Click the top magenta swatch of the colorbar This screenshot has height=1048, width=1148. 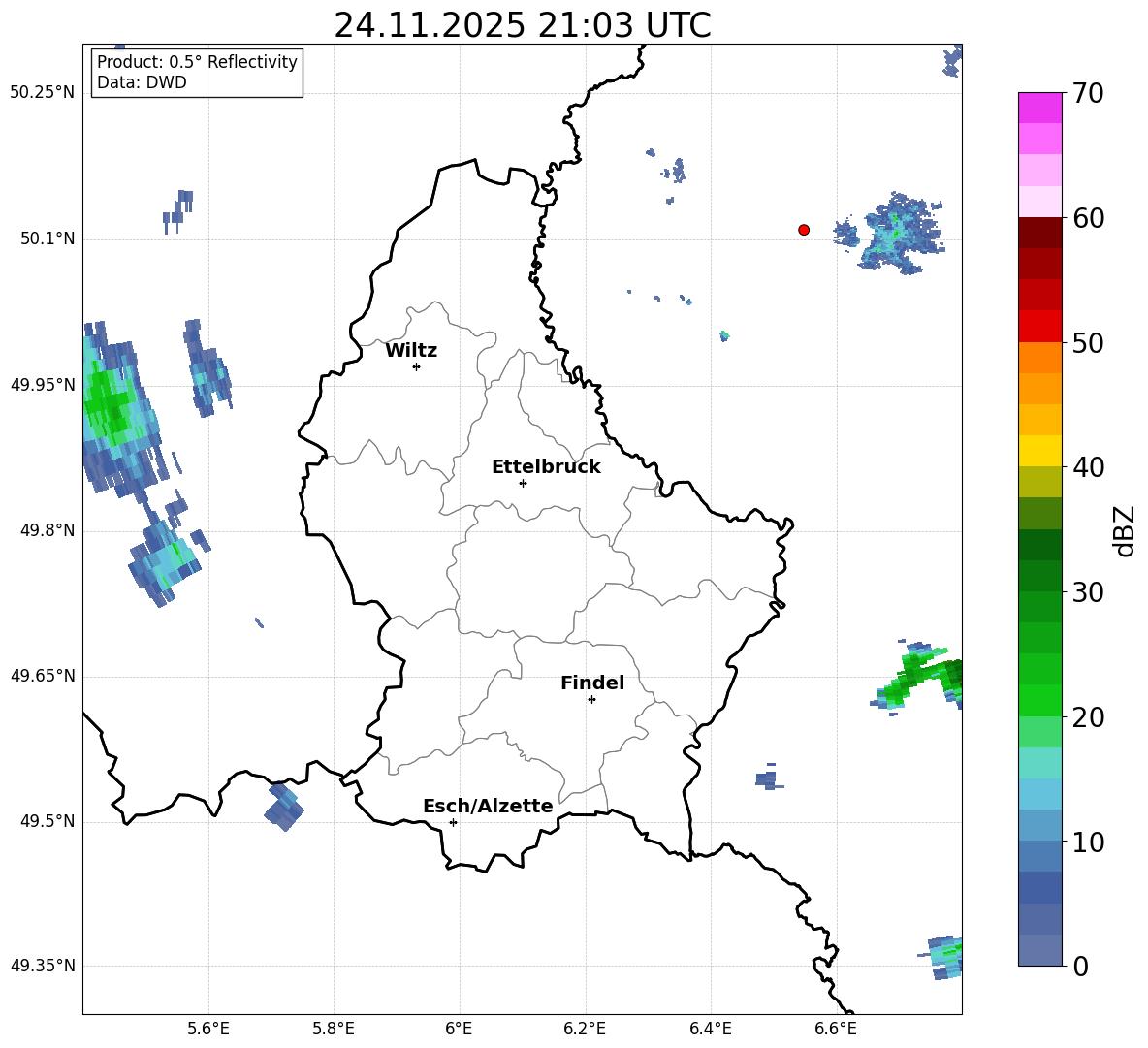point(1040,108)
